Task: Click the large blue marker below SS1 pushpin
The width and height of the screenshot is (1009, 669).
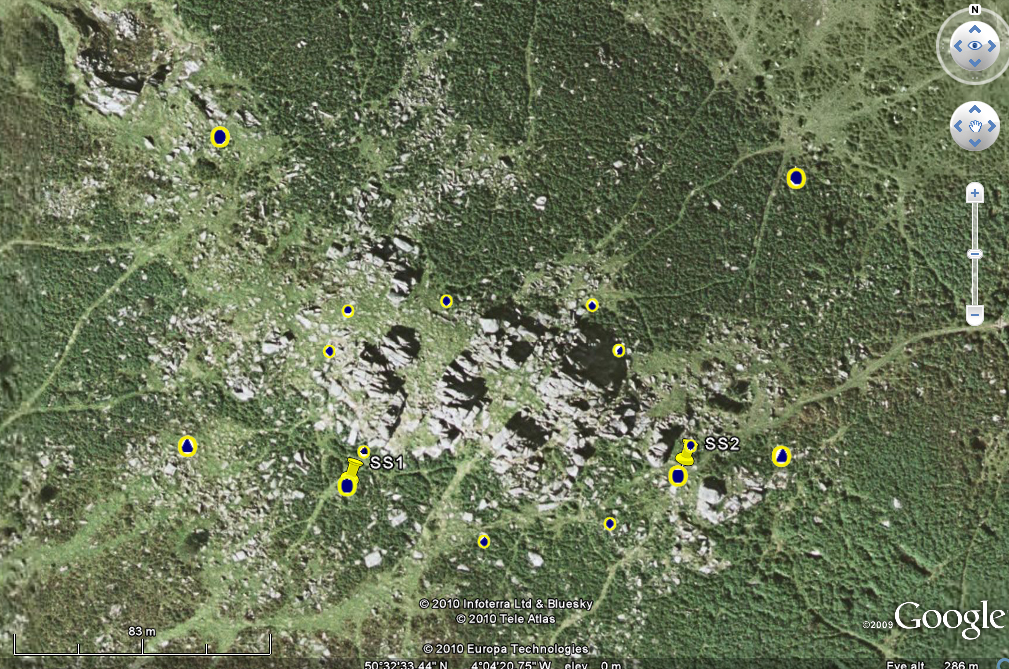Action: (347, 486)
